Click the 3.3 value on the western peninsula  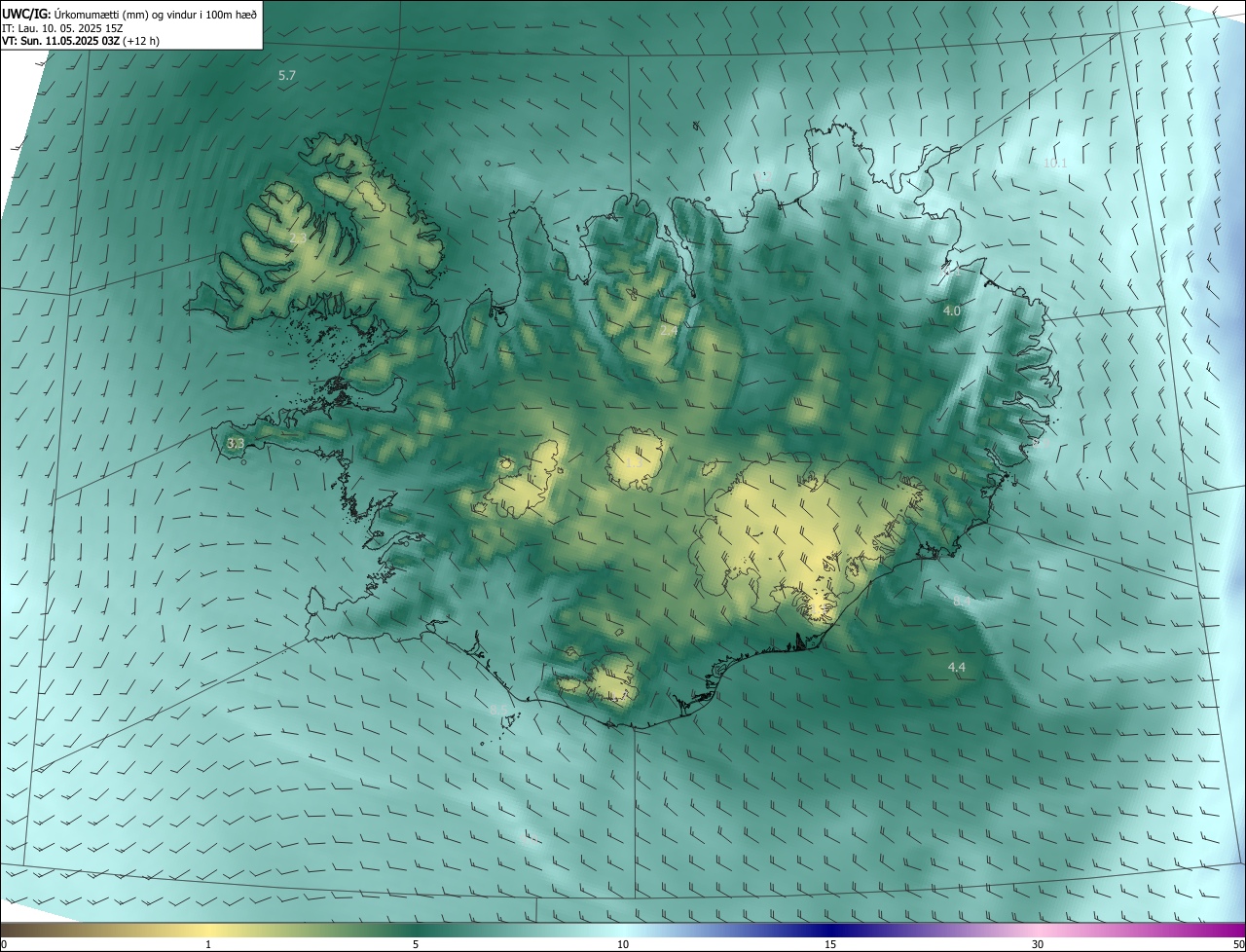coord(236,443)
